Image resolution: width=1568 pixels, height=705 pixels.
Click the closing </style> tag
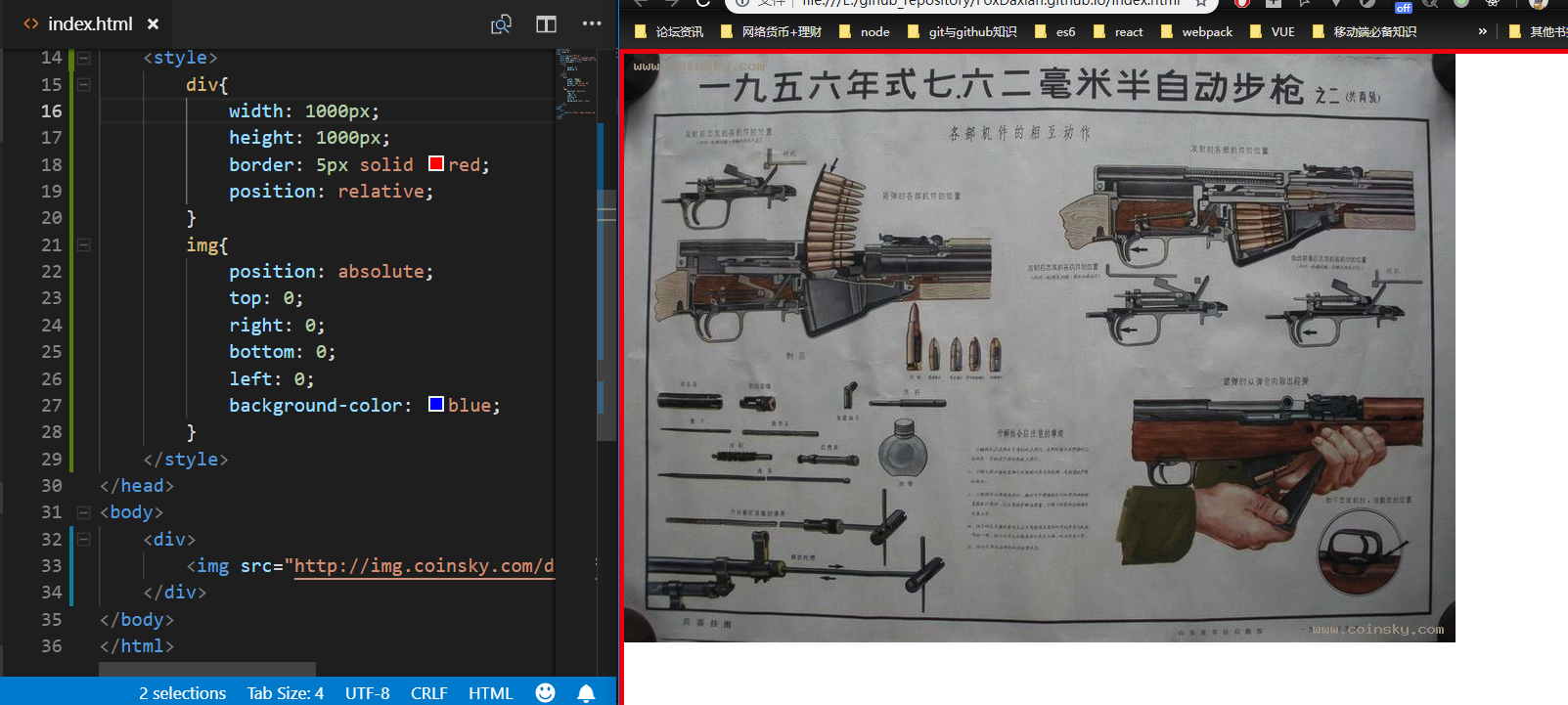click(186, 460)
